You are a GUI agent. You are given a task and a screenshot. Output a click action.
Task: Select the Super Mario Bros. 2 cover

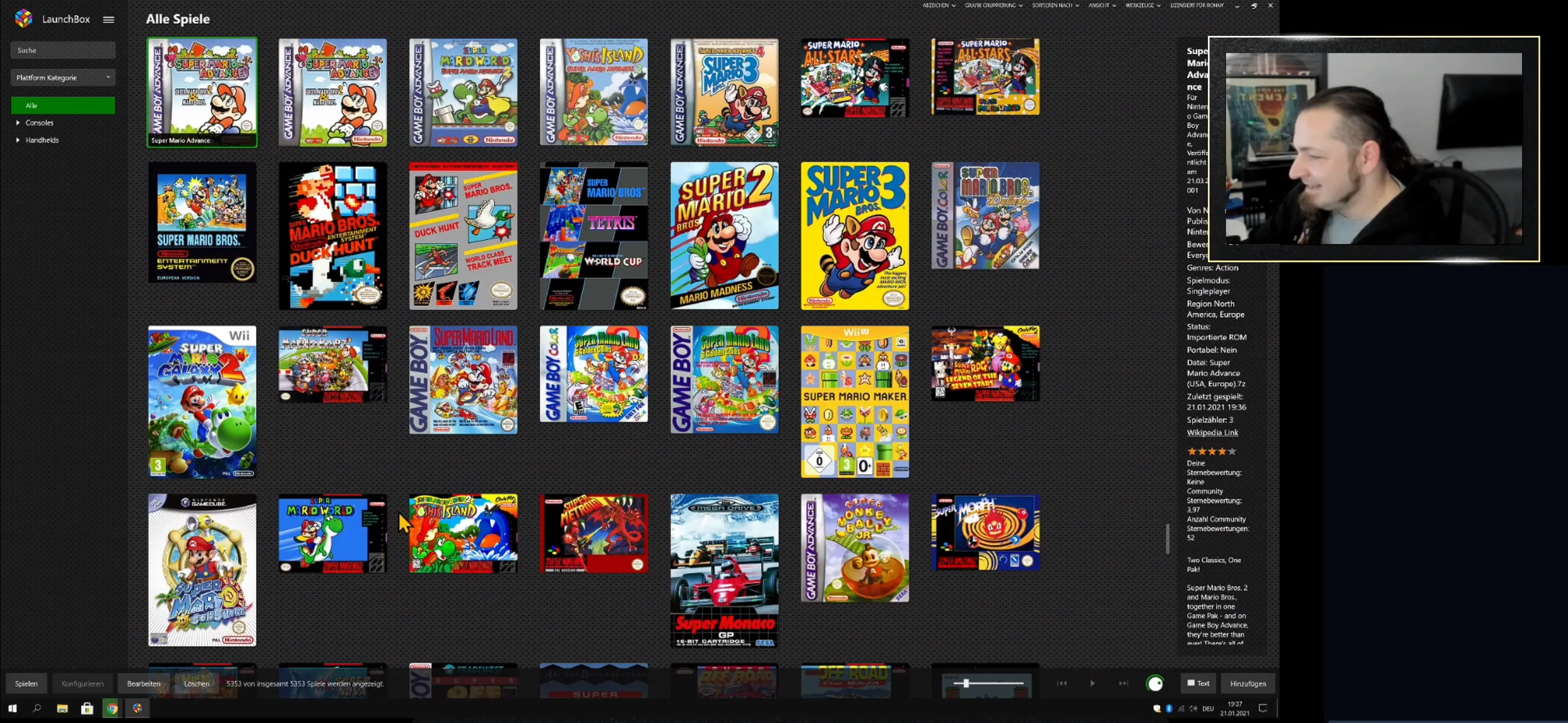pos(725,235)
